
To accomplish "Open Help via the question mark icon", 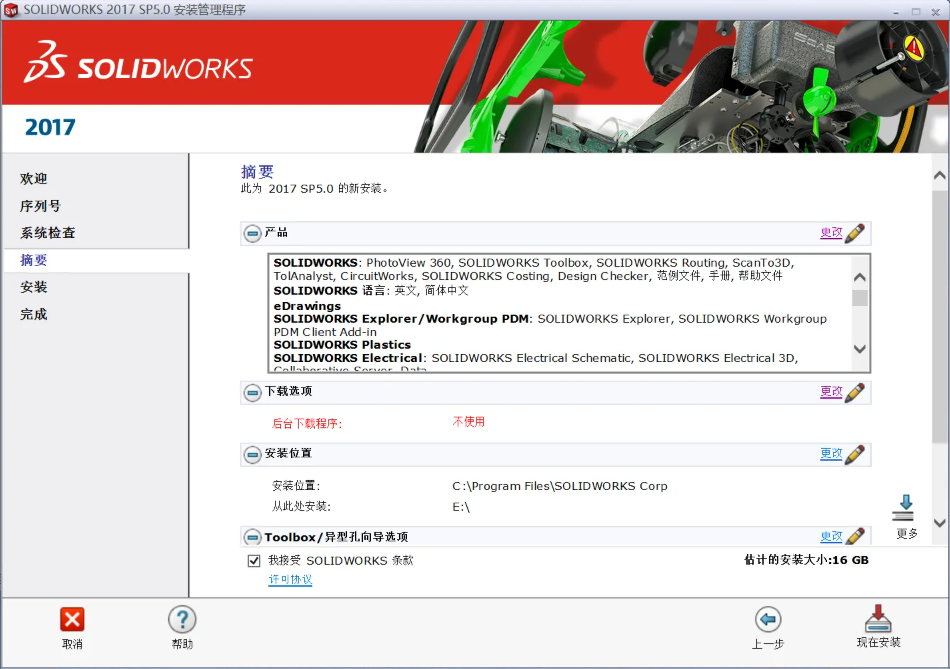I will point(182,619).
